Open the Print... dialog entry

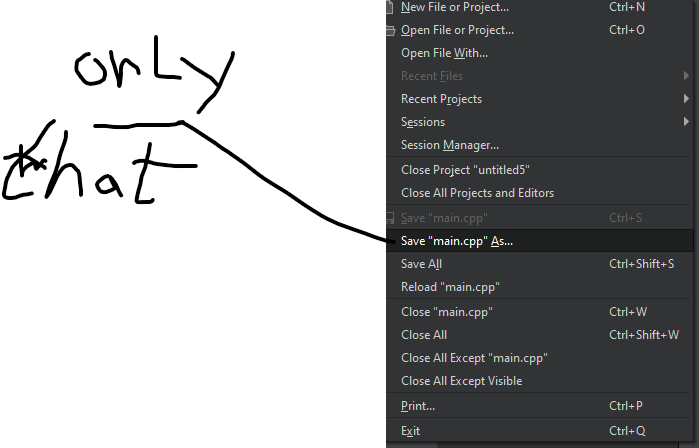[418, 406]
